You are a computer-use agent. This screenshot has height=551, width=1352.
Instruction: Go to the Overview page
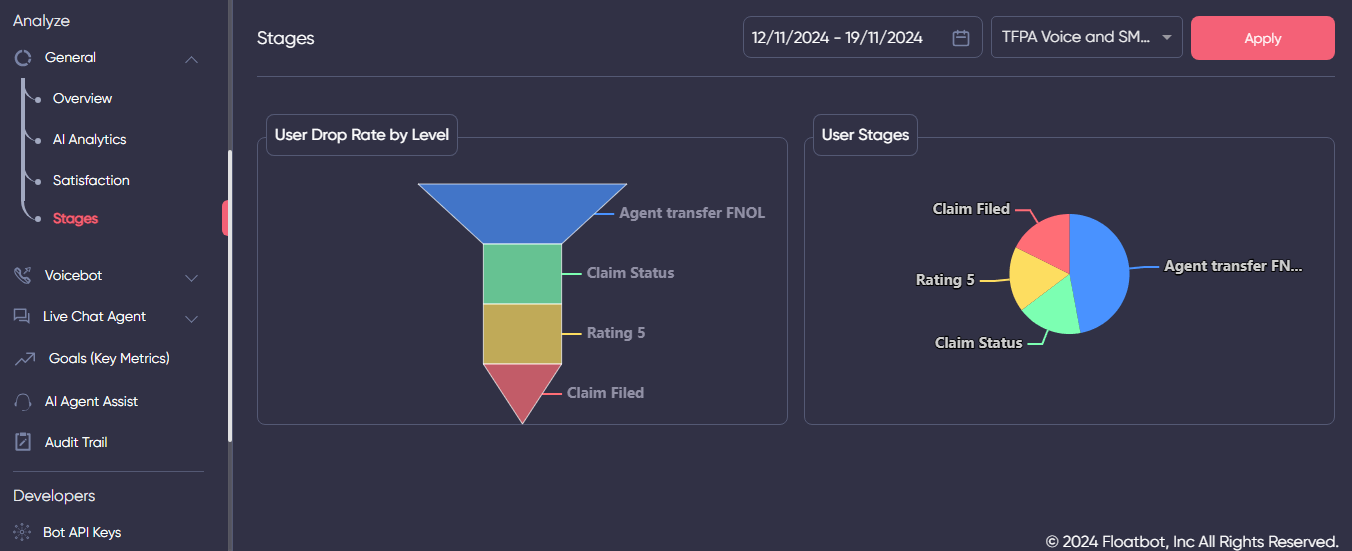click(82, 98)
